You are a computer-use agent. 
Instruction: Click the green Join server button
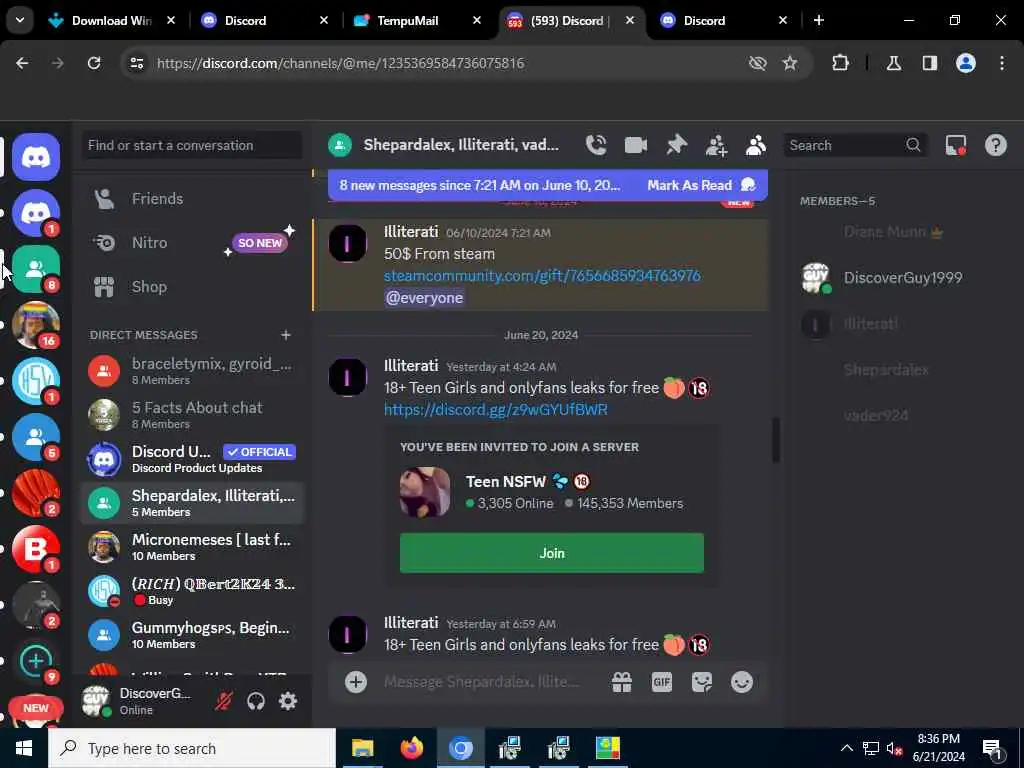coord(552,553)
